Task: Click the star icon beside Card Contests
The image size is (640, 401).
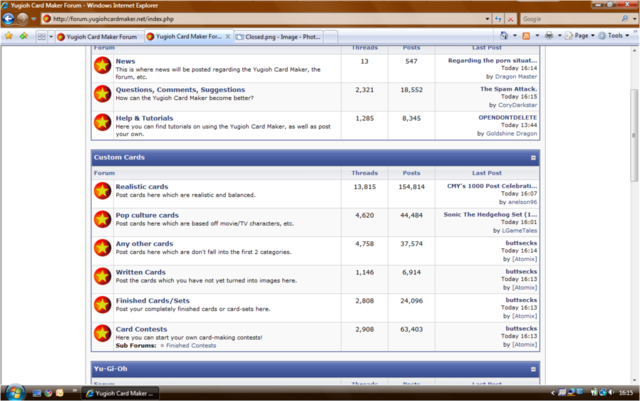Action: point(102,334)
